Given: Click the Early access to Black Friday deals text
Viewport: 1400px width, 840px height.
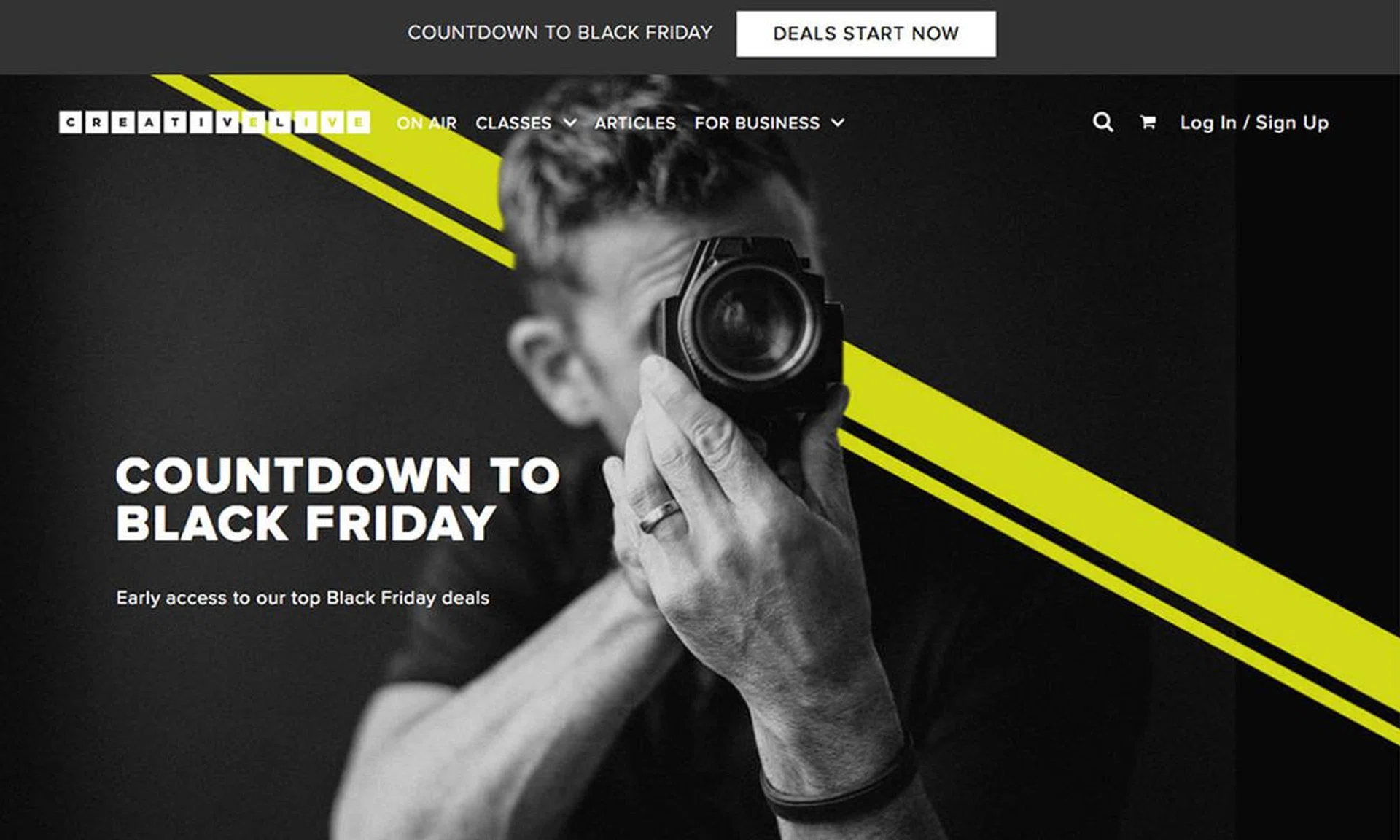Looking at the screenshot, I should click(303, 598).
